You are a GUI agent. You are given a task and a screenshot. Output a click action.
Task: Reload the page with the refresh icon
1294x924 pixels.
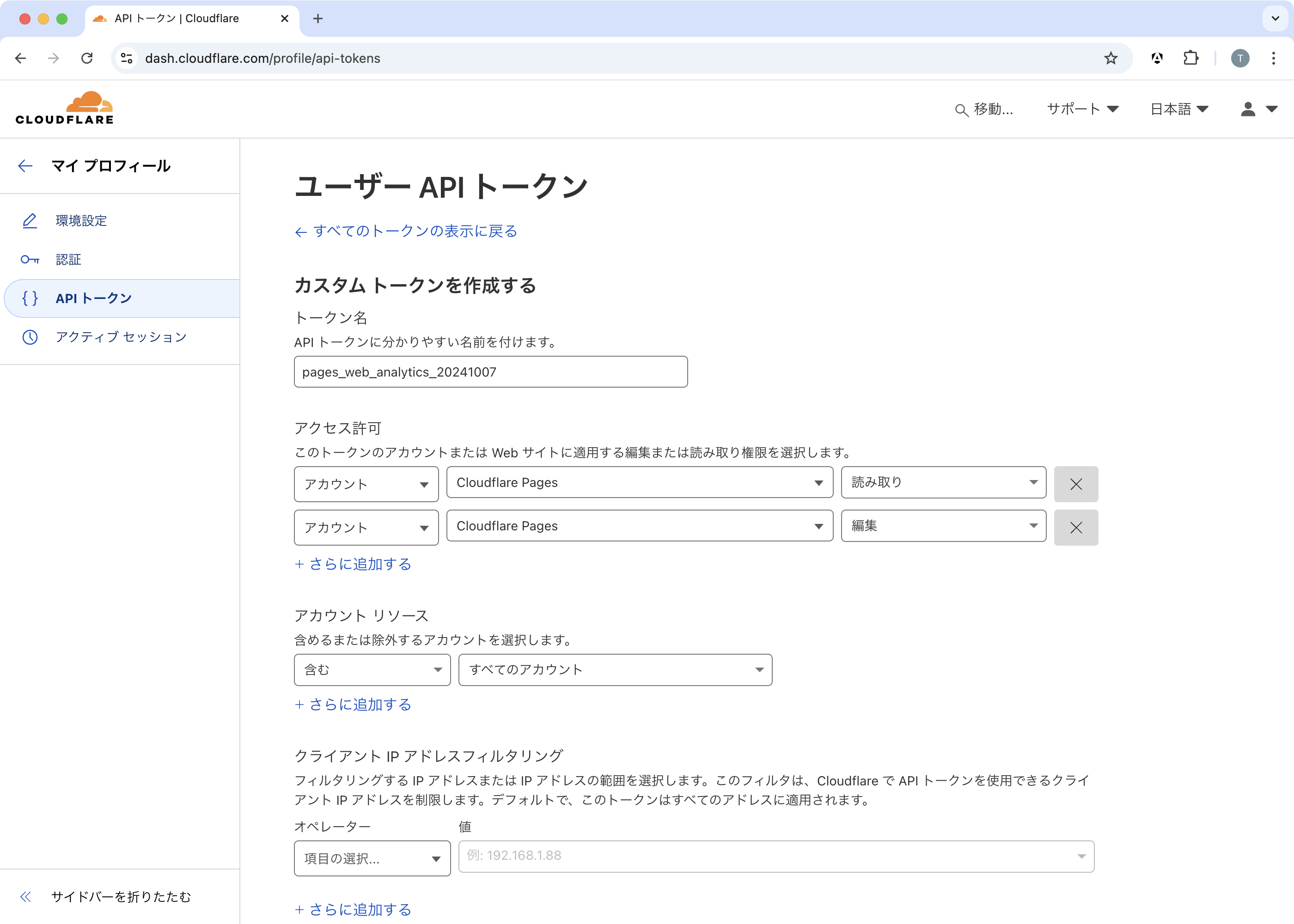87,58
